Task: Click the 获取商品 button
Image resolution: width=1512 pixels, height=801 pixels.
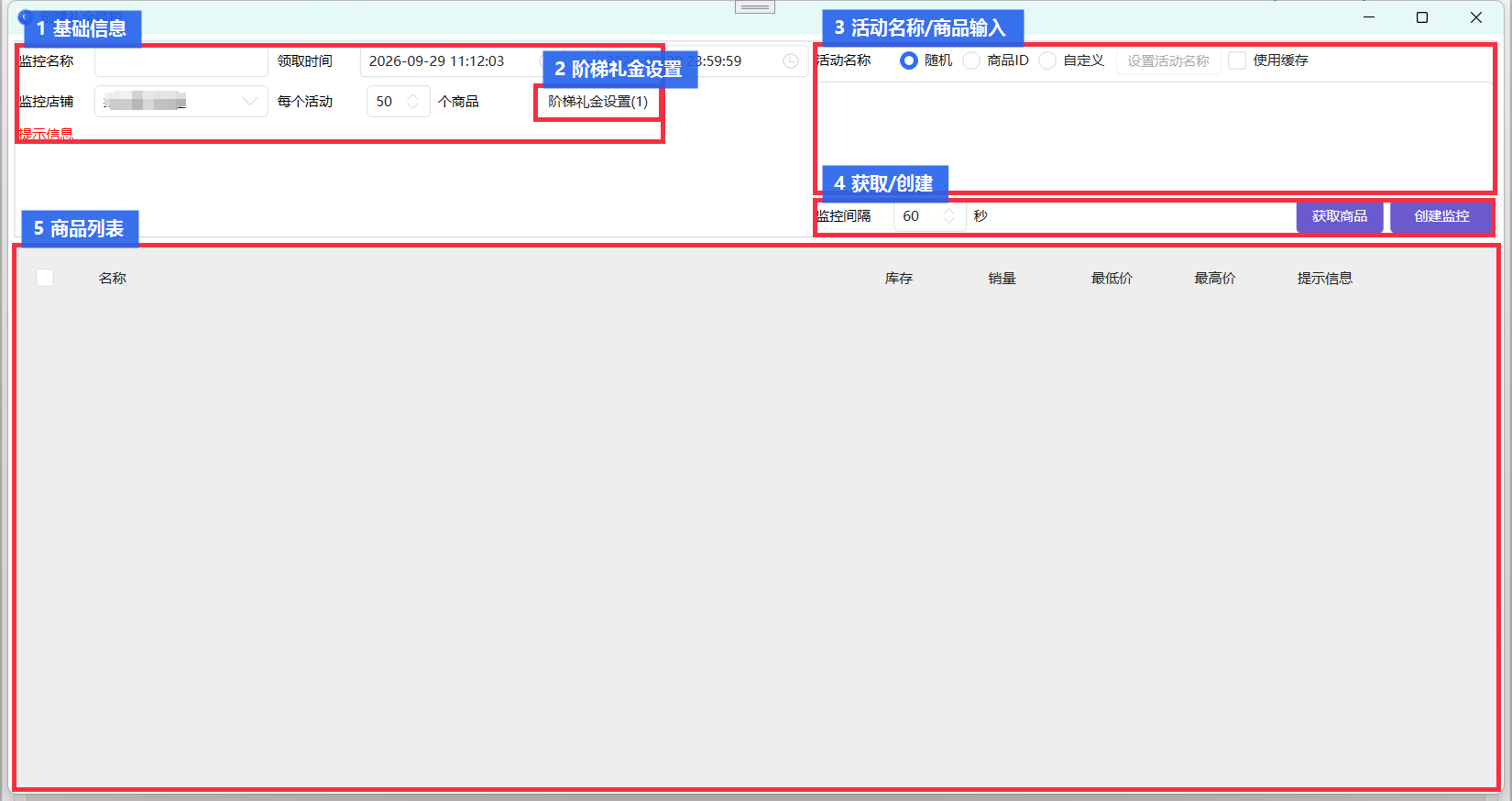Action: [1340, 216]
